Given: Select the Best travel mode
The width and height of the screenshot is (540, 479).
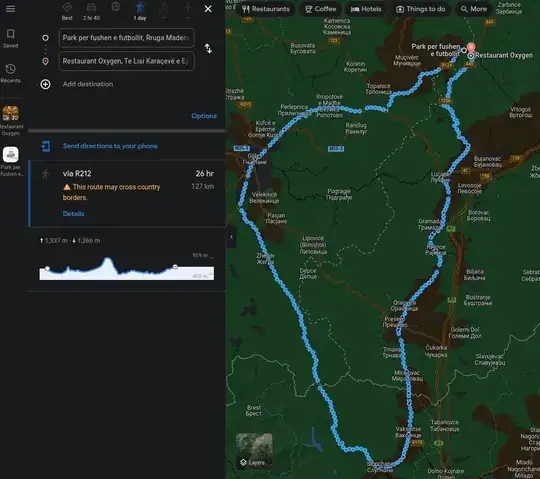Looking at the screenshot, I should pos(67,11).
